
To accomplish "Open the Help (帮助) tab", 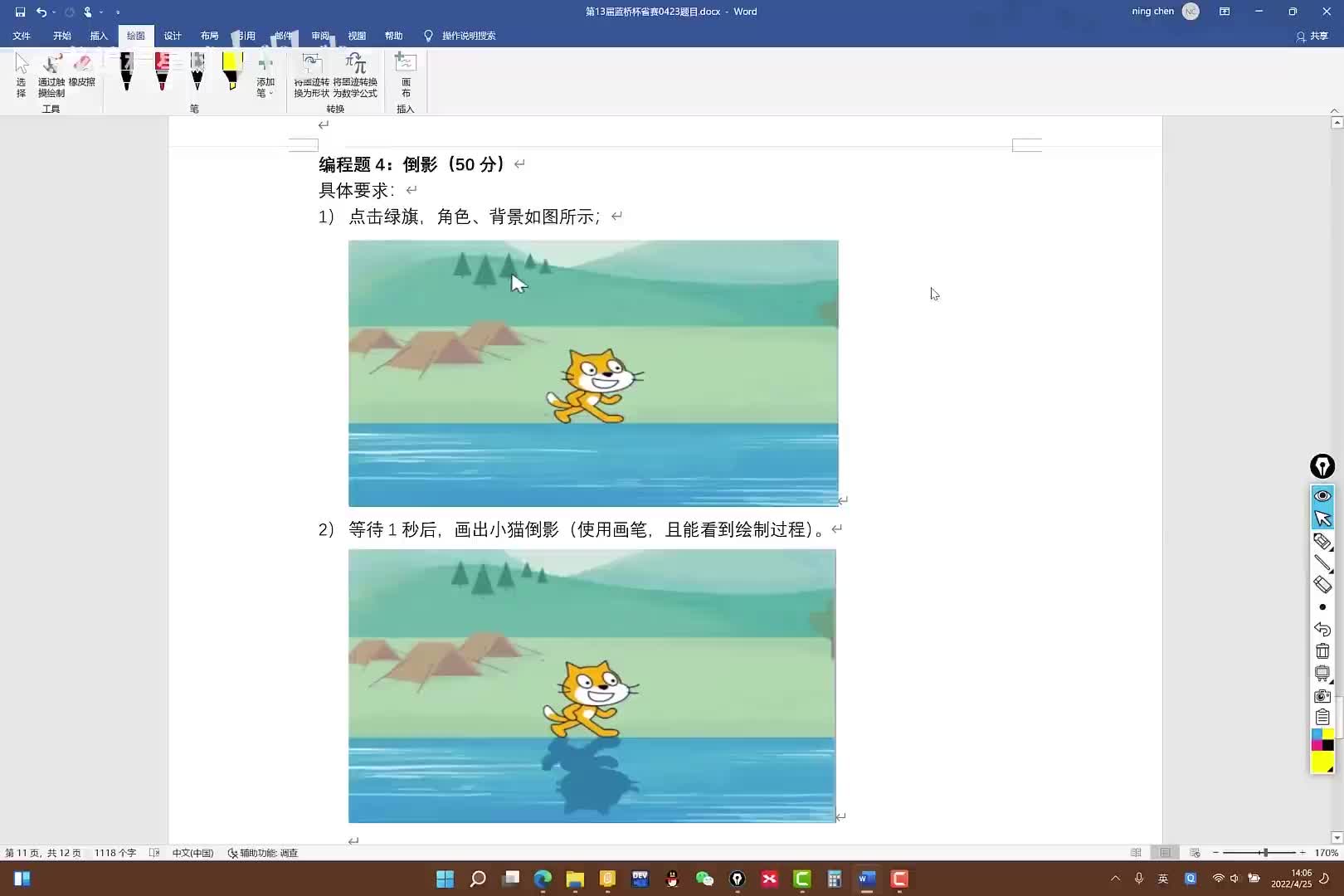I will point(393,36).
